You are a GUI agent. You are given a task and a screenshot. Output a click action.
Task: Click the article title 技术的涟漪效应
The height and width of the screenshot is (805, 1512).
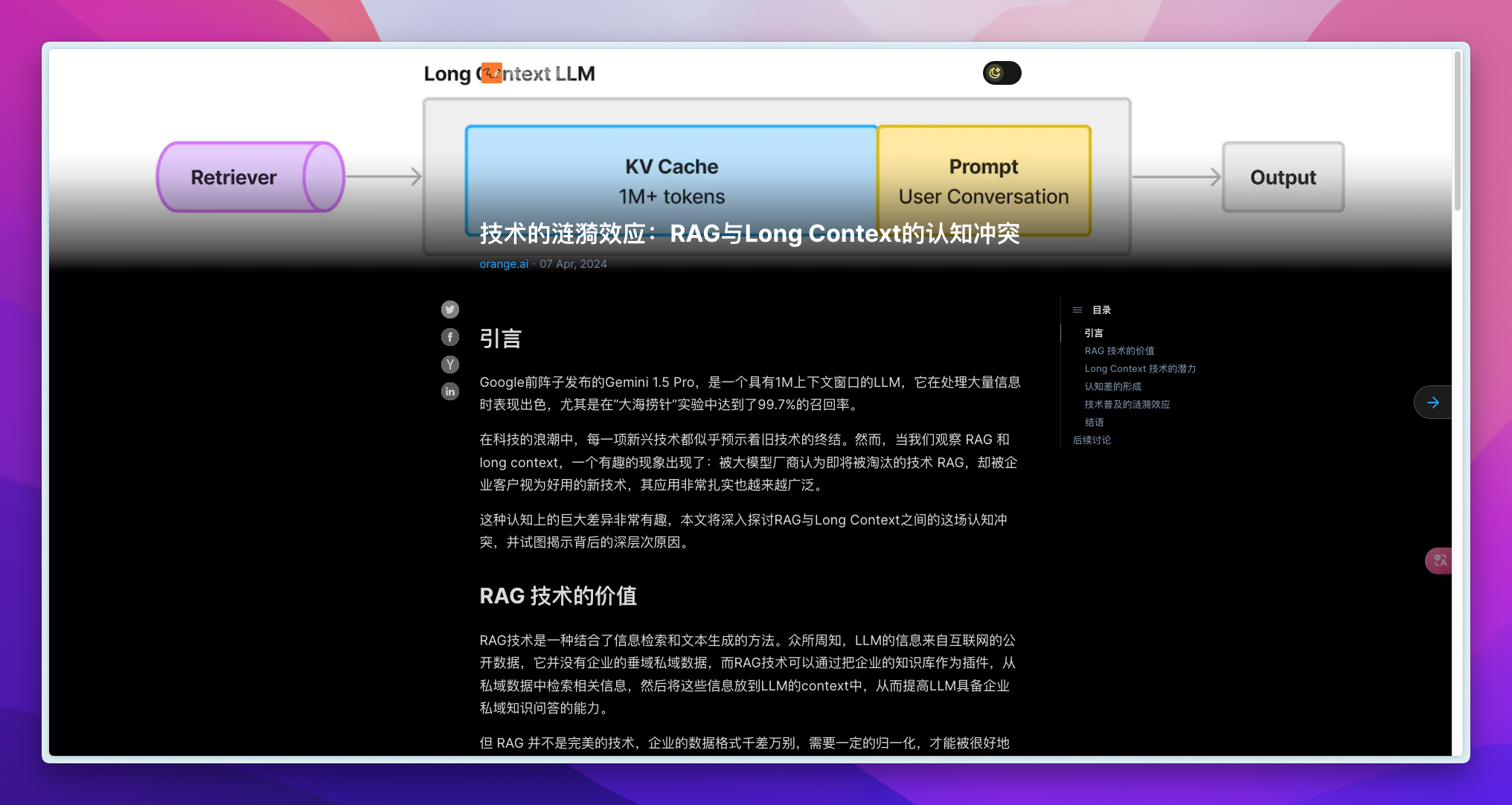pyautogui.click(x=749, y=234)
